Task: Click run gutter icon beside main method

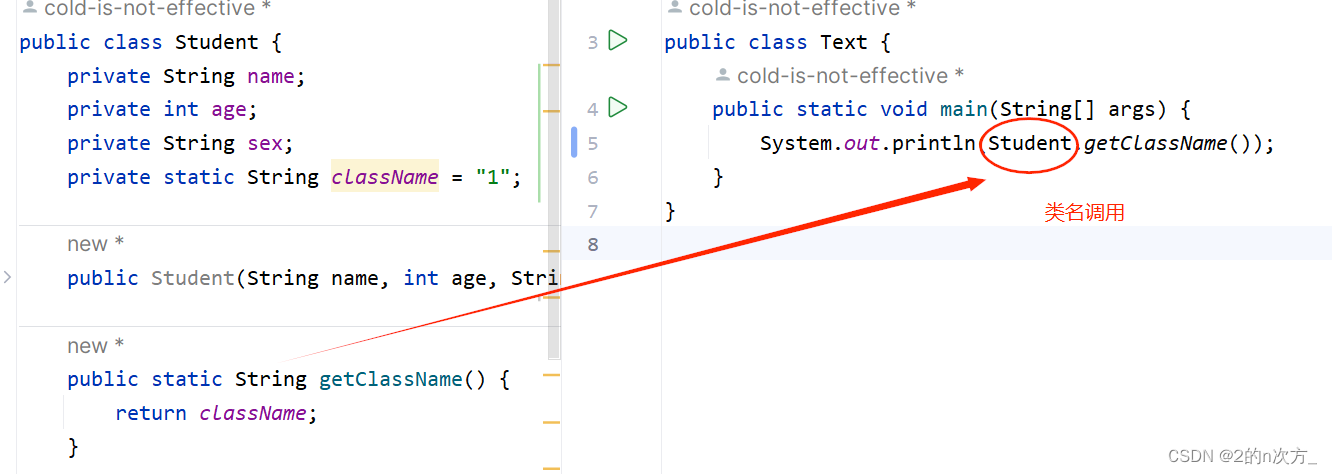Action: click(x=618, y=107)
